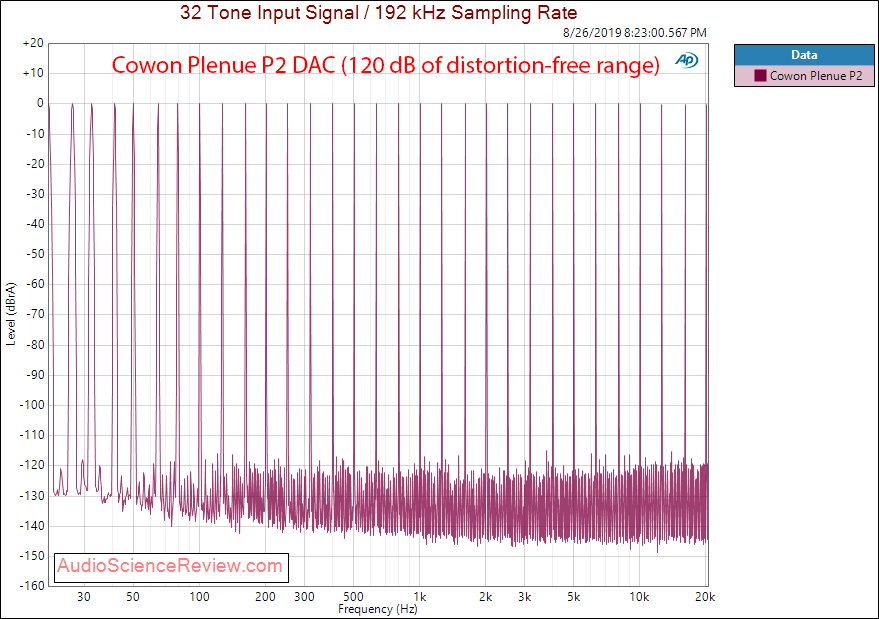
Task: Click the '-40' y-axis tick label
Action: point(35,224)
